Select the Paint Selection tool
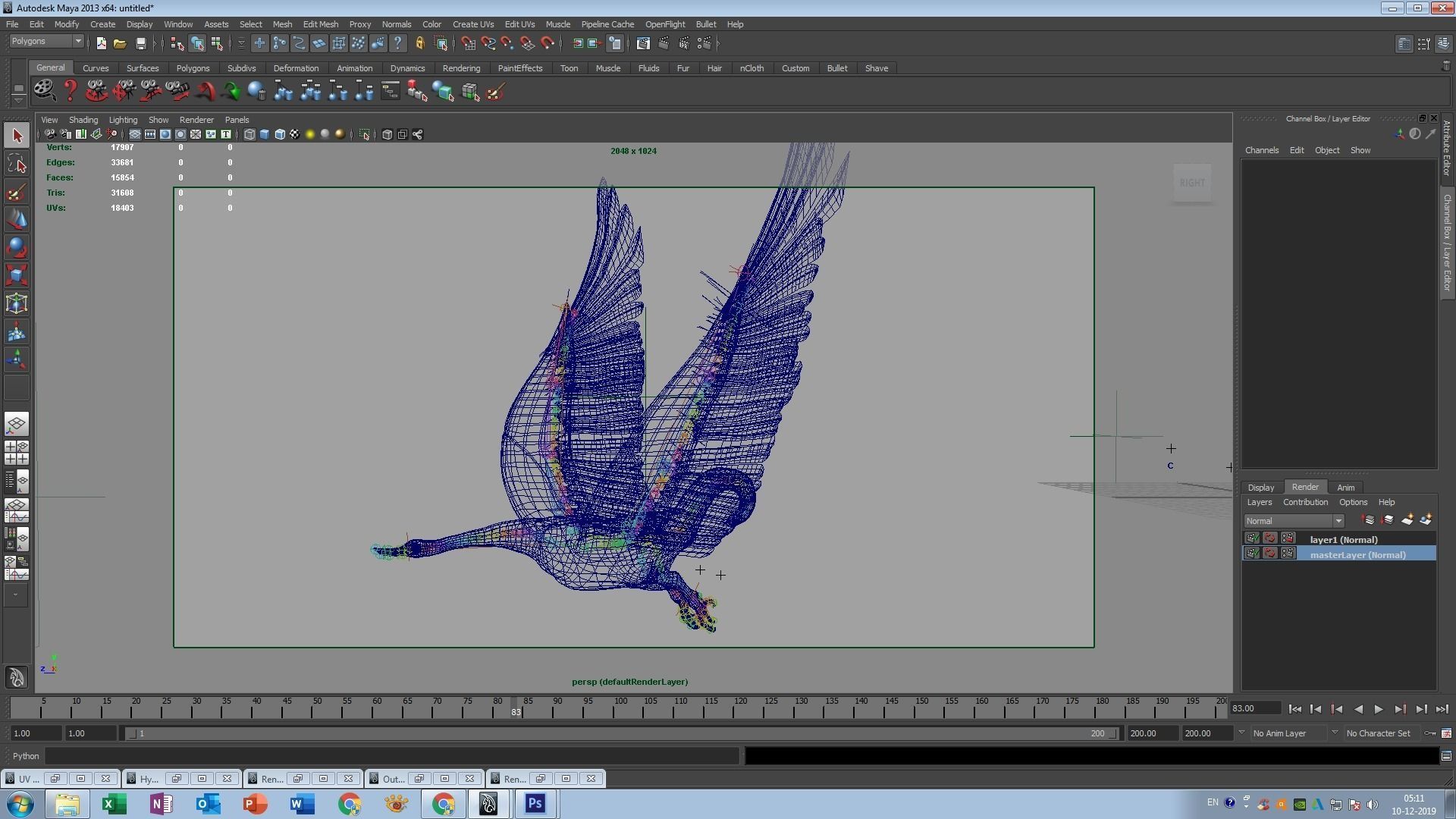 pos(17,192)
